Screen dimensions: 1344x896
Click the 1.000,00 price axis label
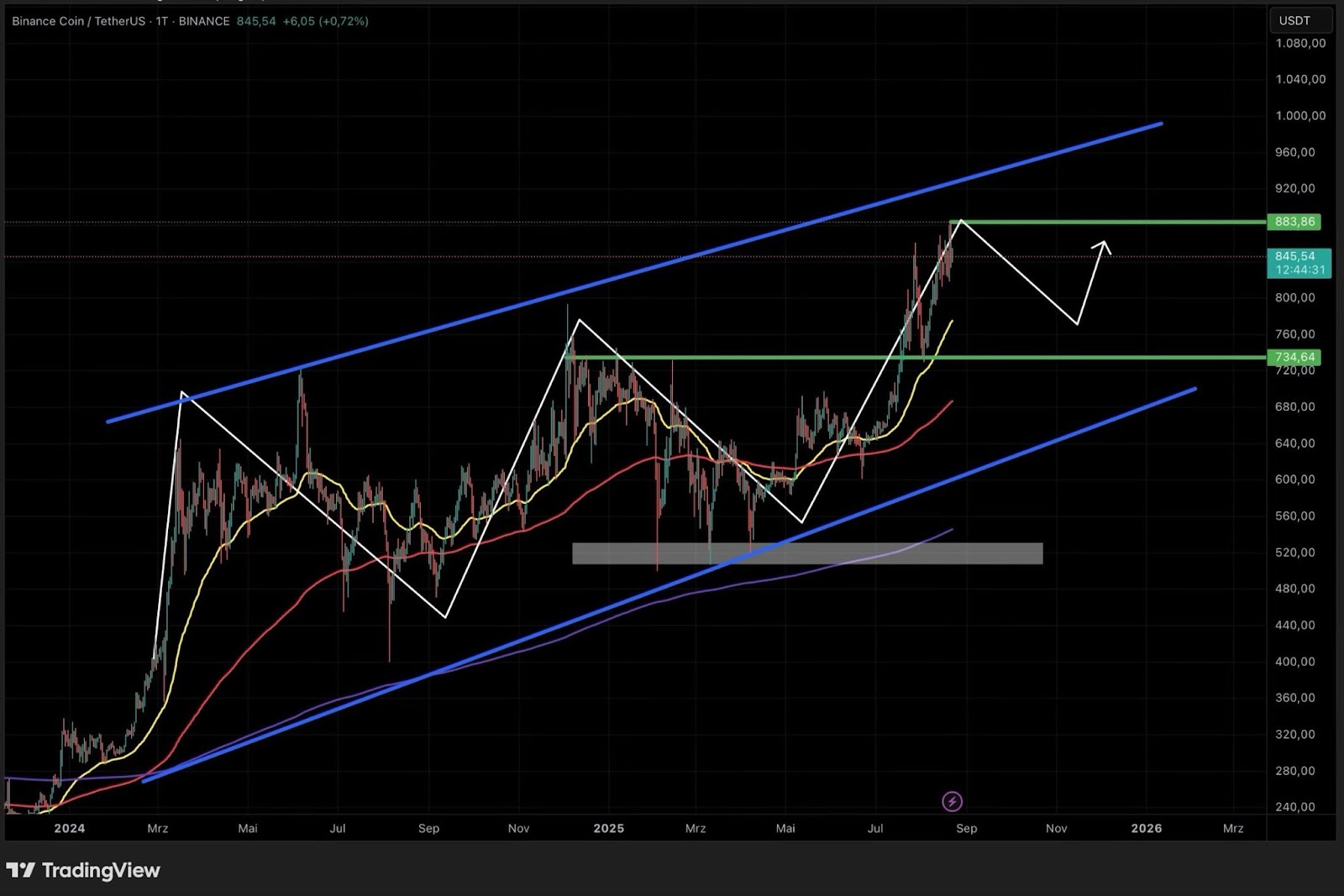click(1300, 116)
